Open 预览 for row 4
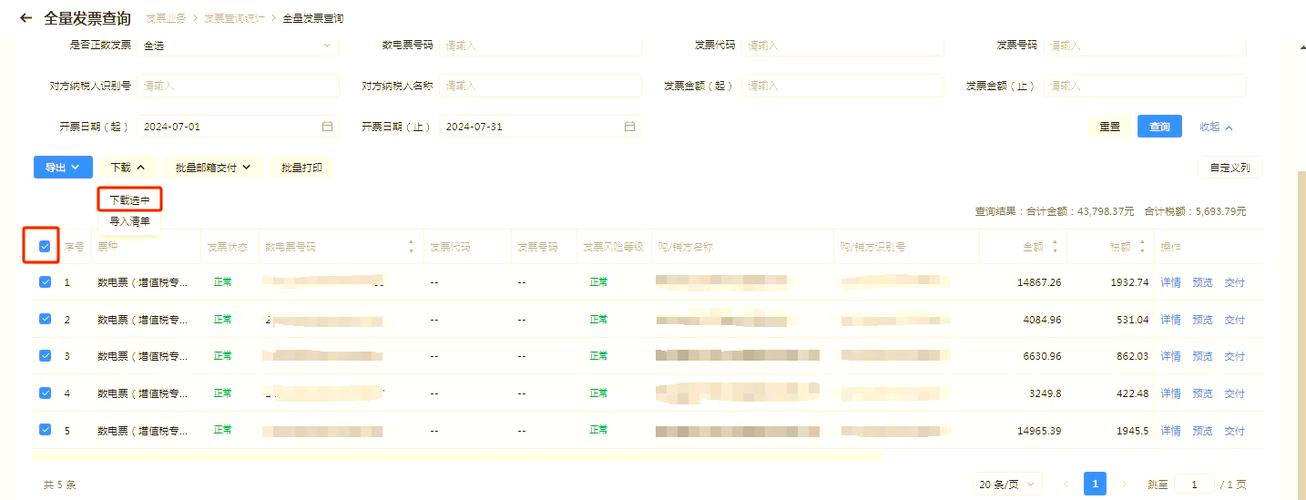 click(x=1202, y=394)
